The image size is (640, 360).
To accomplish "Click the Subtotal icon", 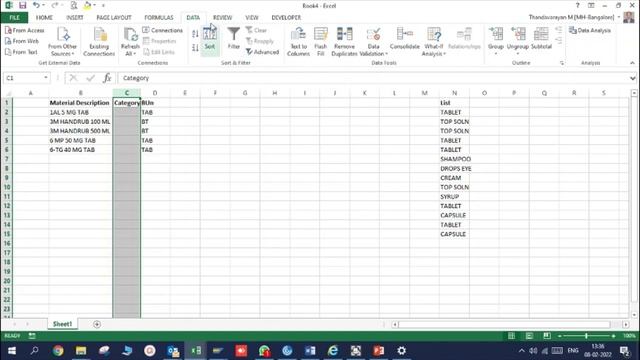I will click(541, 38).
